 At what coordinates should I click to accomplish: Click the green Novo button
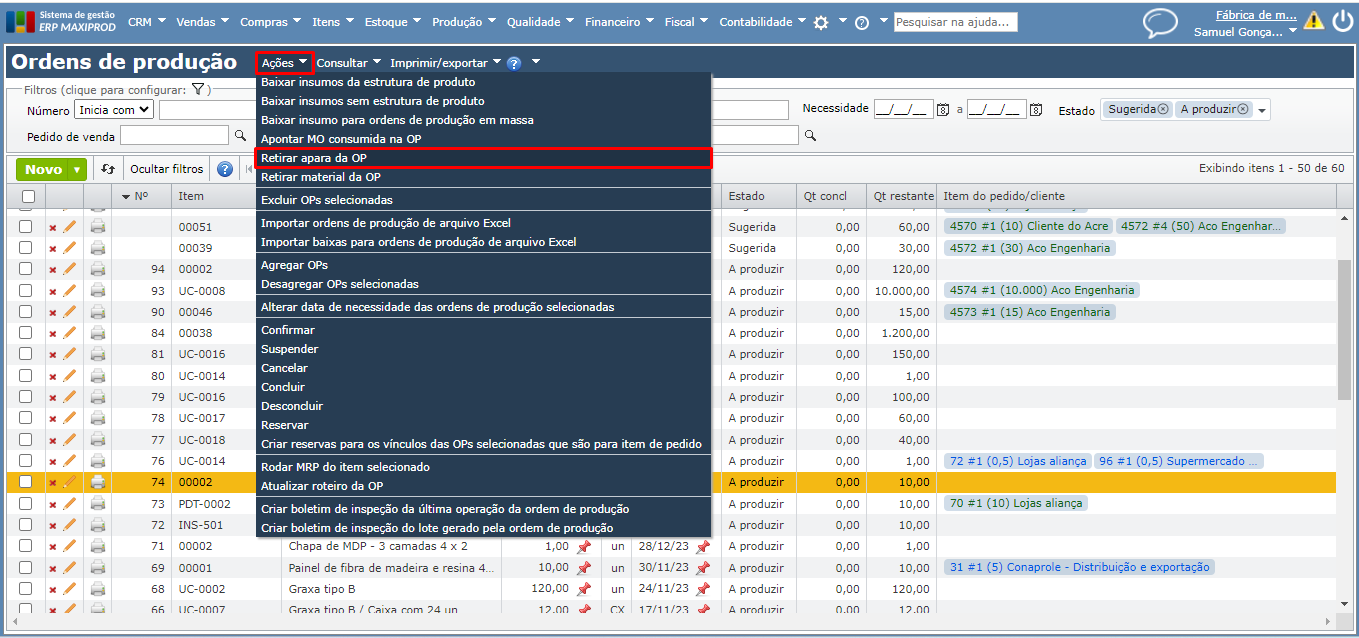coord(43,170)
